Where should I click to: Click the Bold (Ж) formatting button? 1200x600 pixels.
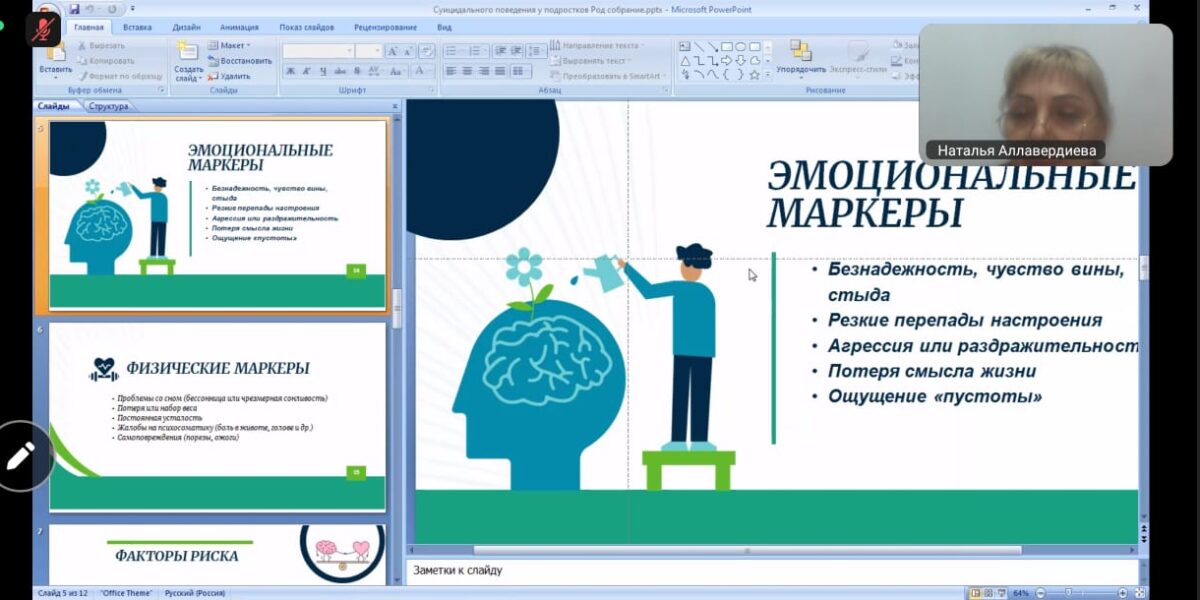(290, 71)
